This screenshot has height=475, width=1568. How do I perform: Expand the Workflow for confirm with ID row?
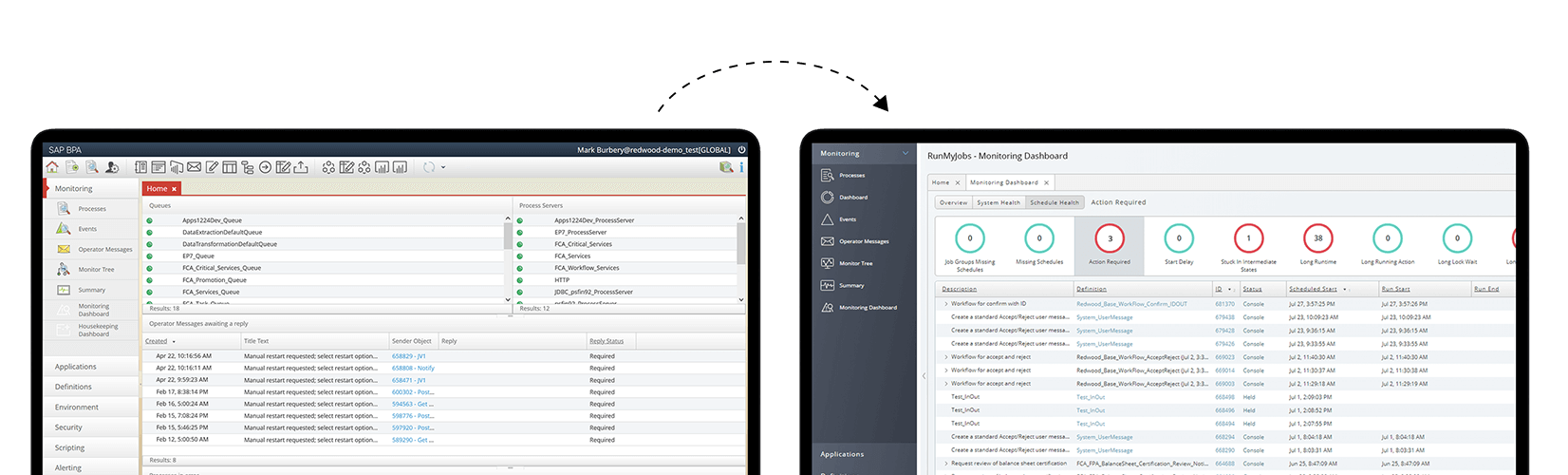(x=945, y=304)
